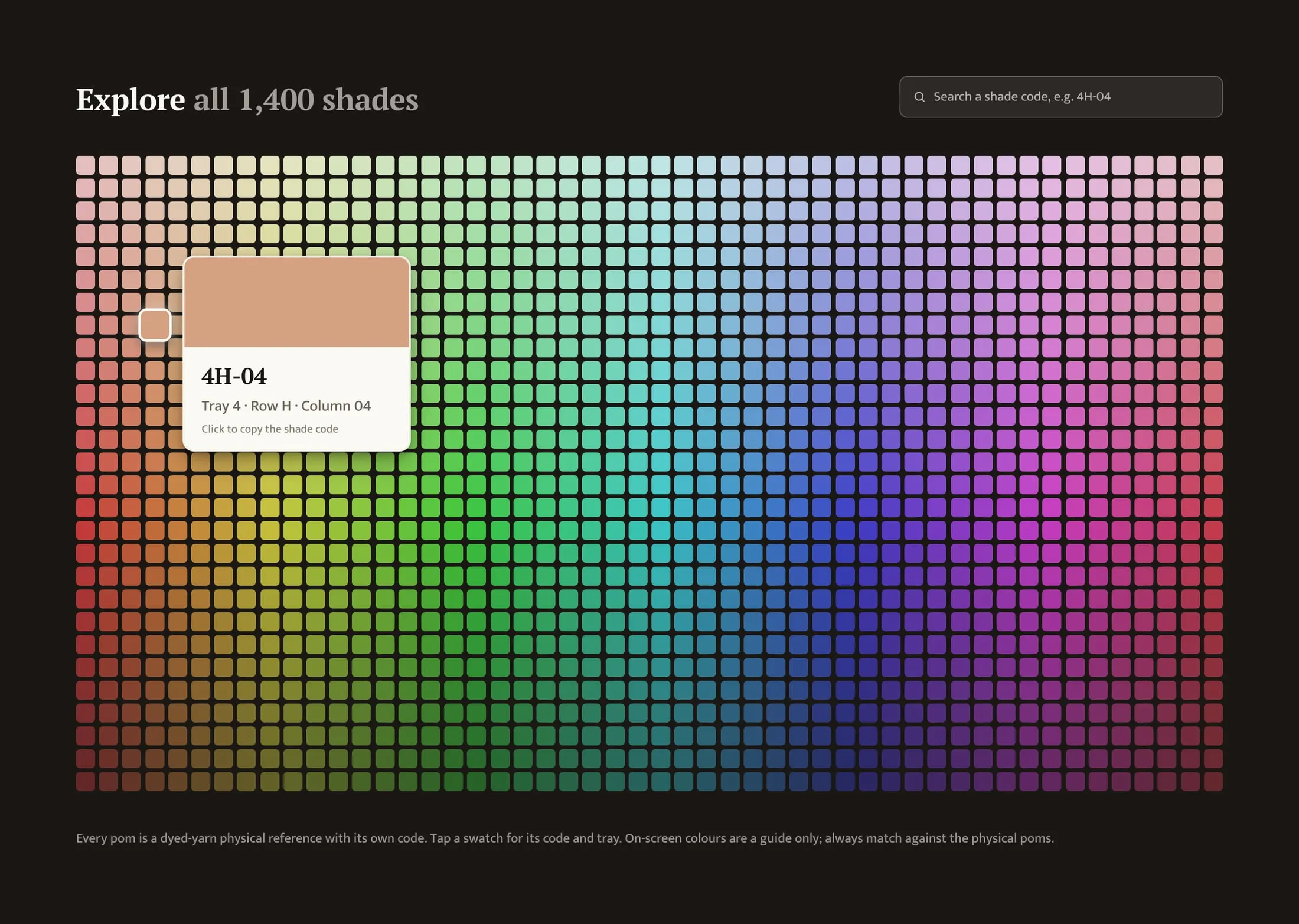Click the highlighted 4H-04 swatch with white outline
This screenshot has width=1299, height=924.
[x=155, y=325]
